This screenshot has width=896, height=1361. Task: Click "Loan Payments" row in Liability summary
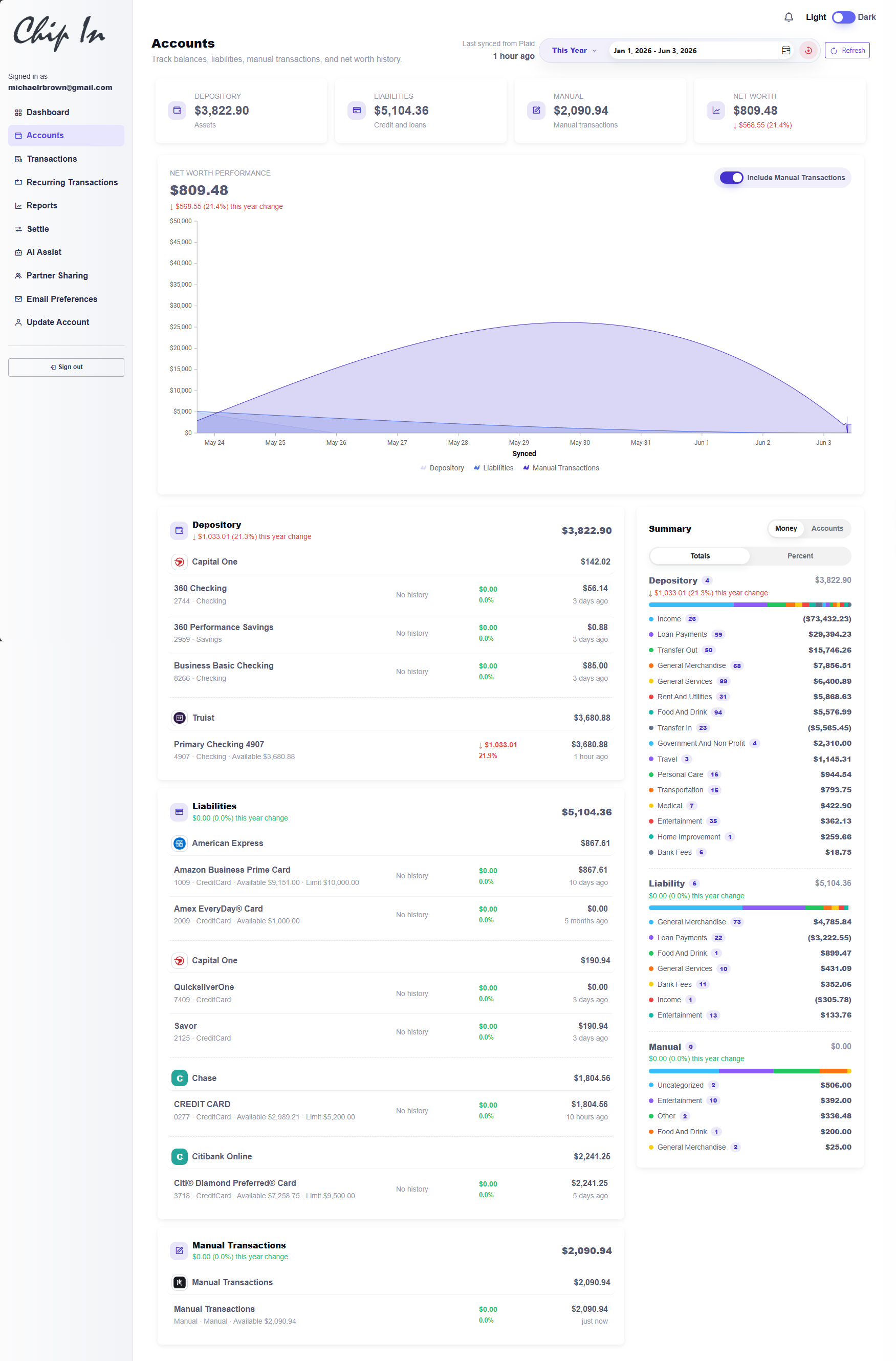pyautogui.click(x=750, y=938)
